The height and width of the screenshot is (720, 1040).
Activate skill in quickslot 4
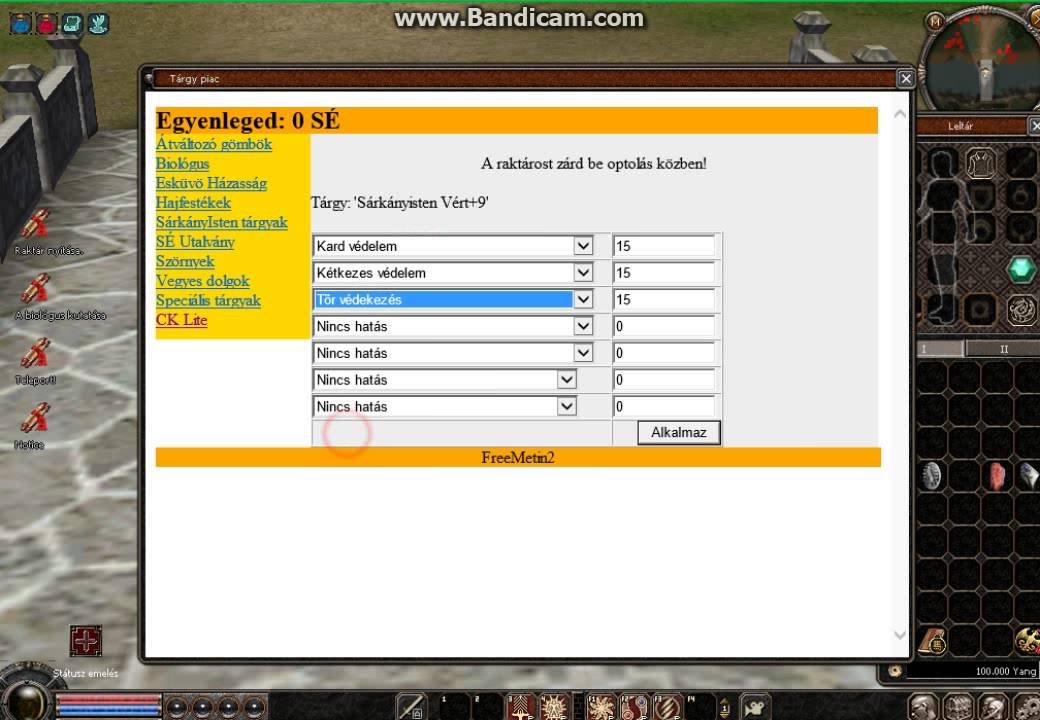[553, 707]
